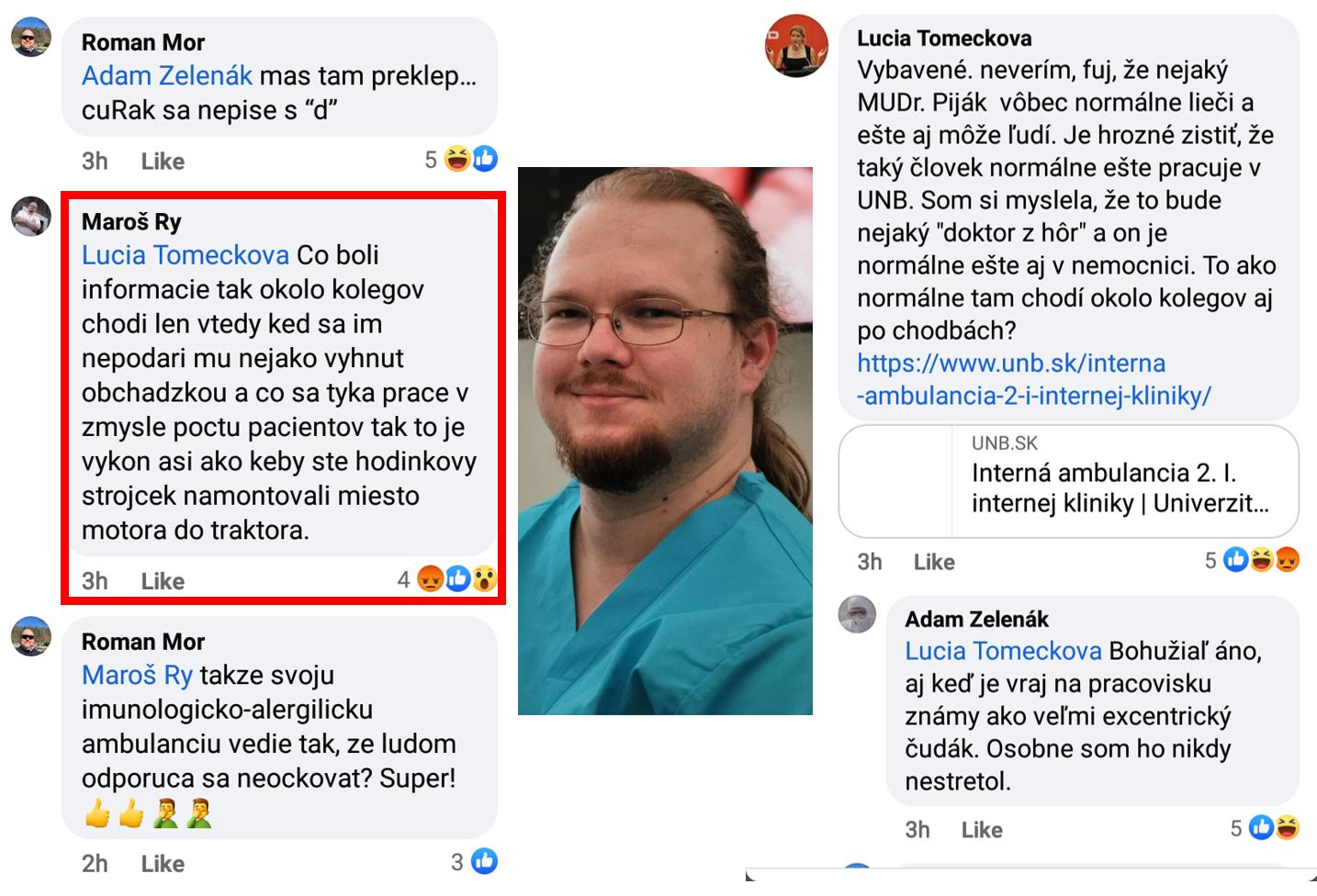The height and width of the screenshot is (896, 1317).
Task: Open Lucia Tomeckova's profile avatar
Action: click(796, 46)
